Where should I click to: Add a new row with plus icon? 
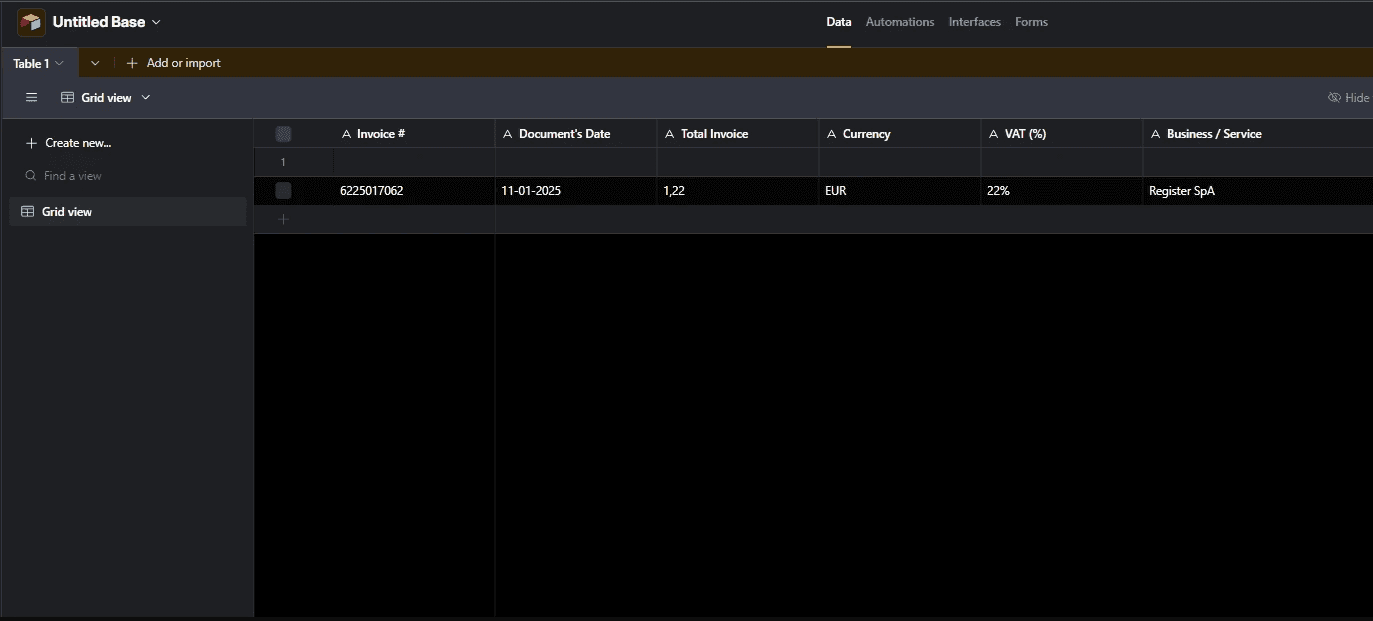click(283, 219)
